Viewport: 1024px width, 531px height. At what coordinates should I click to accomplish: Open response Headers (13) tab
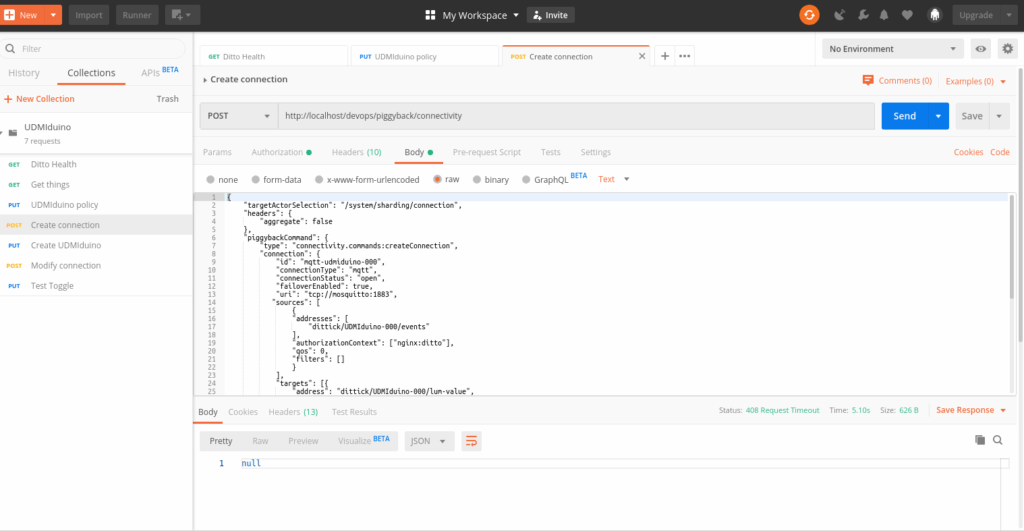[x=293, y=412]
